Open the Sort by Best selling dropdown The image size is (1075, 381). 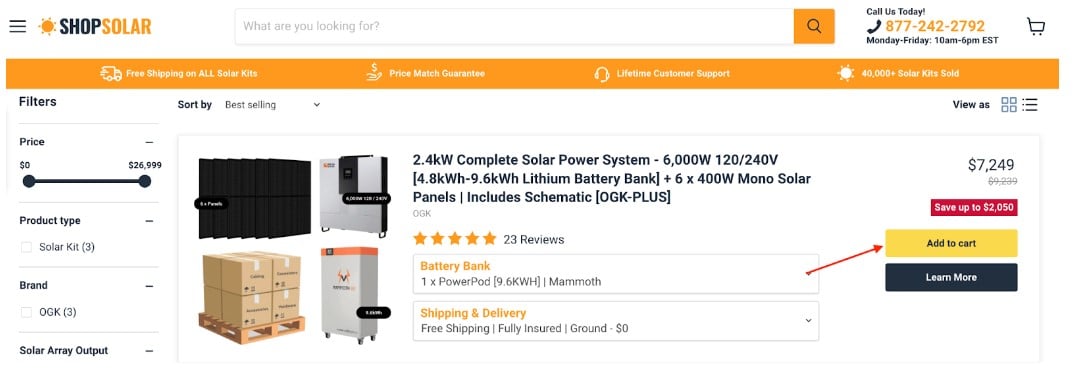pyautogui.click(x=273, y=105)
